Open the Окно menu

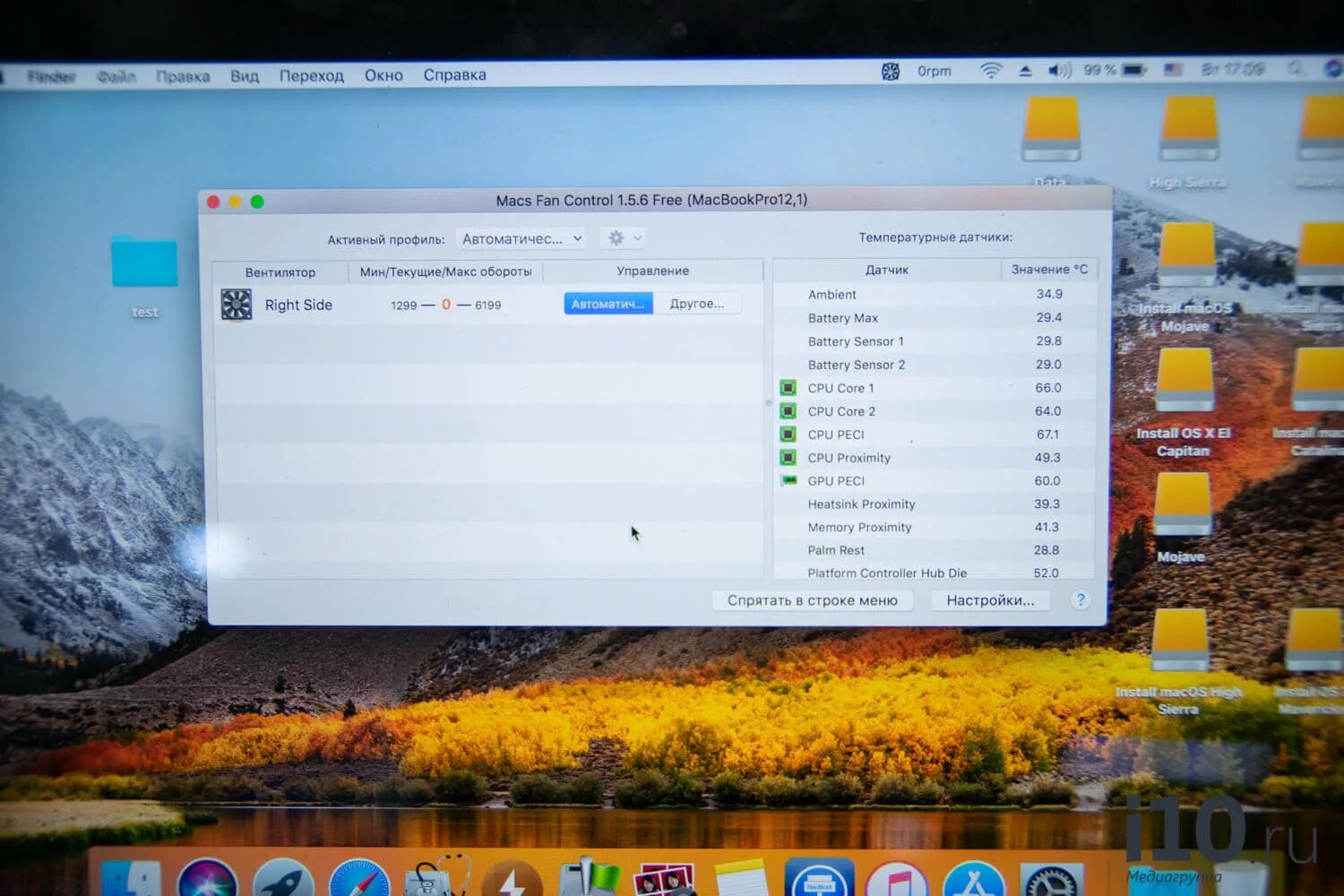pos(383,75)
